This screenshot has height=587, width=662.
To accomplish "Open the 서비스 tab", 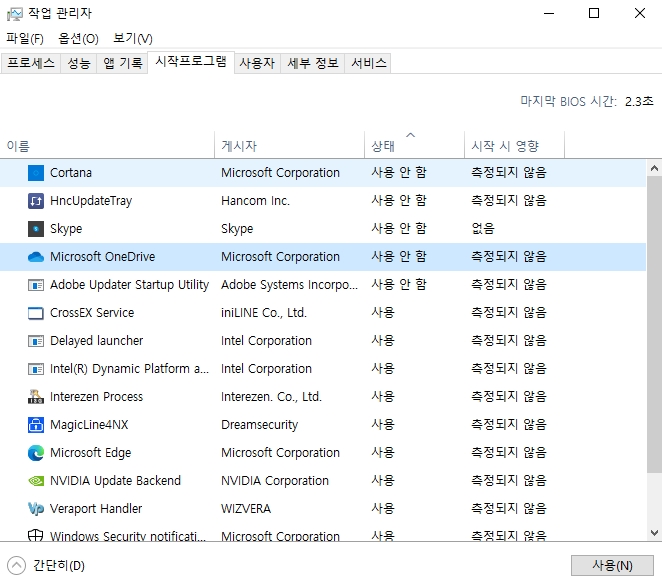I will click(x=369, y=63).
